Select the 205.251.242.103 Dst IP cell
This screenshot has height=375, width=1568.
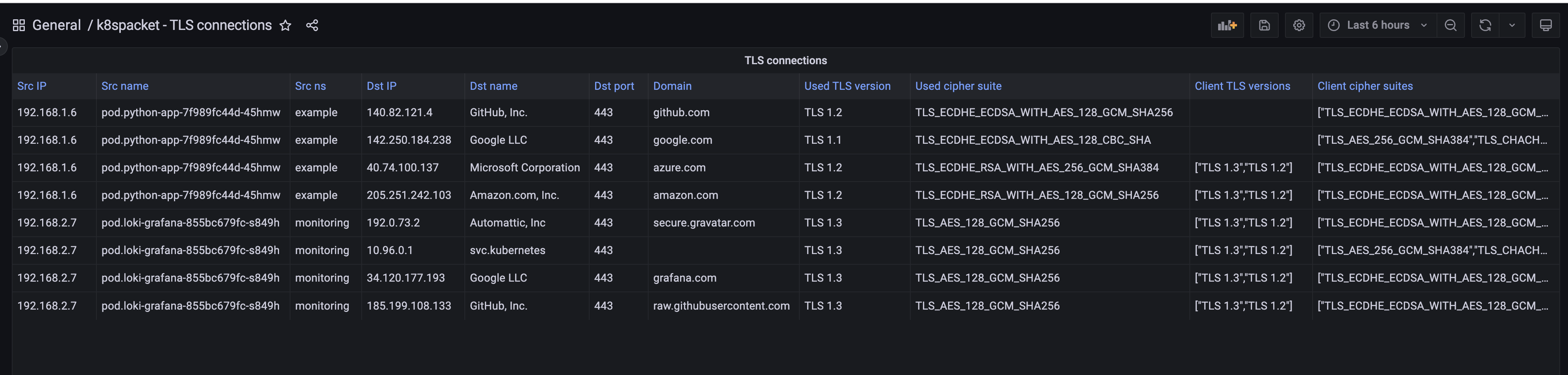point(413,195)
